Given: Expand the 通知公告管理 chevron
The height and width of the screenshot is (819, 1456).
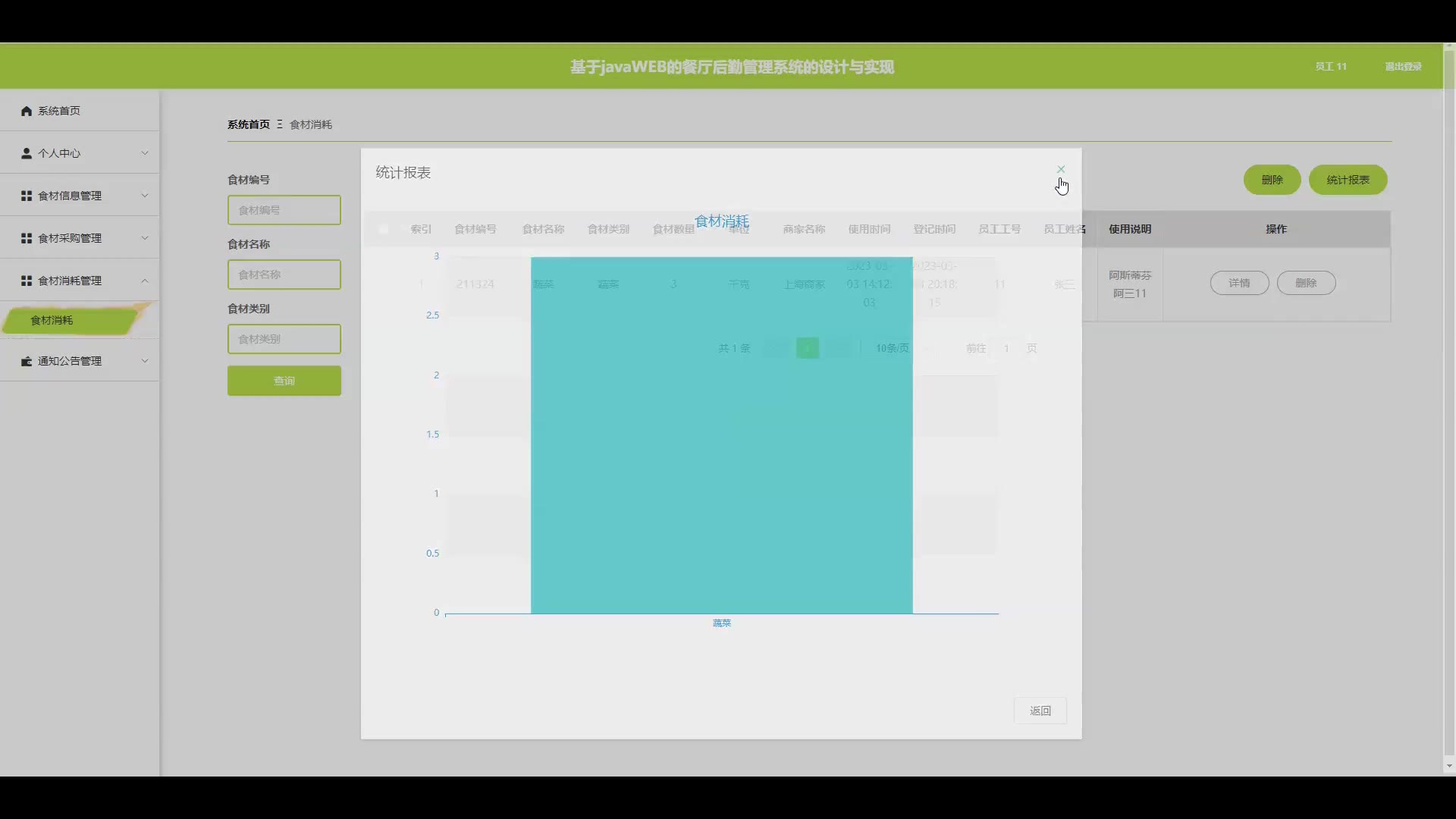Looking at the screenshot, I should tap(145, 361).
